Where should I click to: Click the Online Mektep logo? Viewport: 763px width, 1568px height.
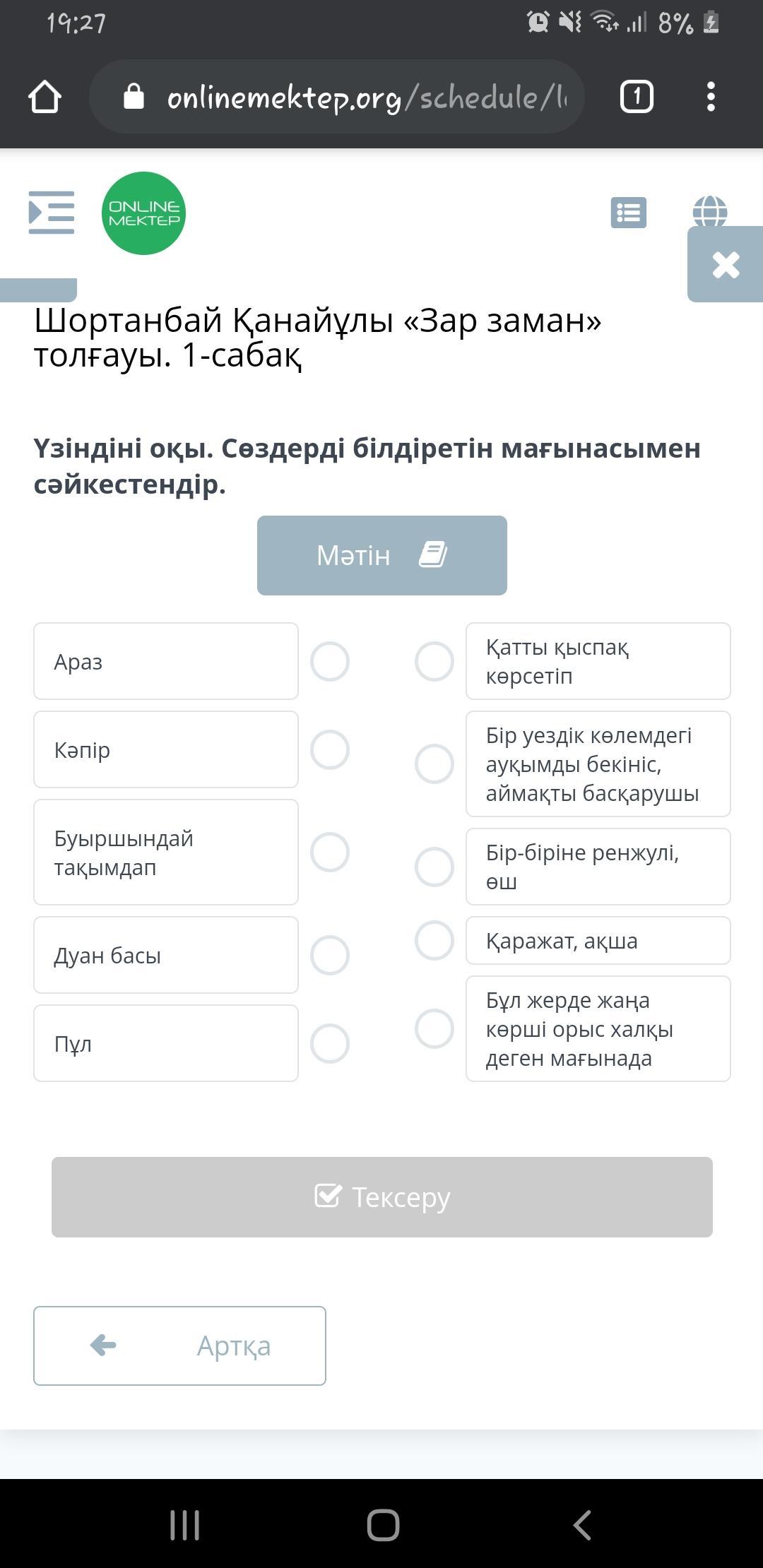(x=143, y=213)
